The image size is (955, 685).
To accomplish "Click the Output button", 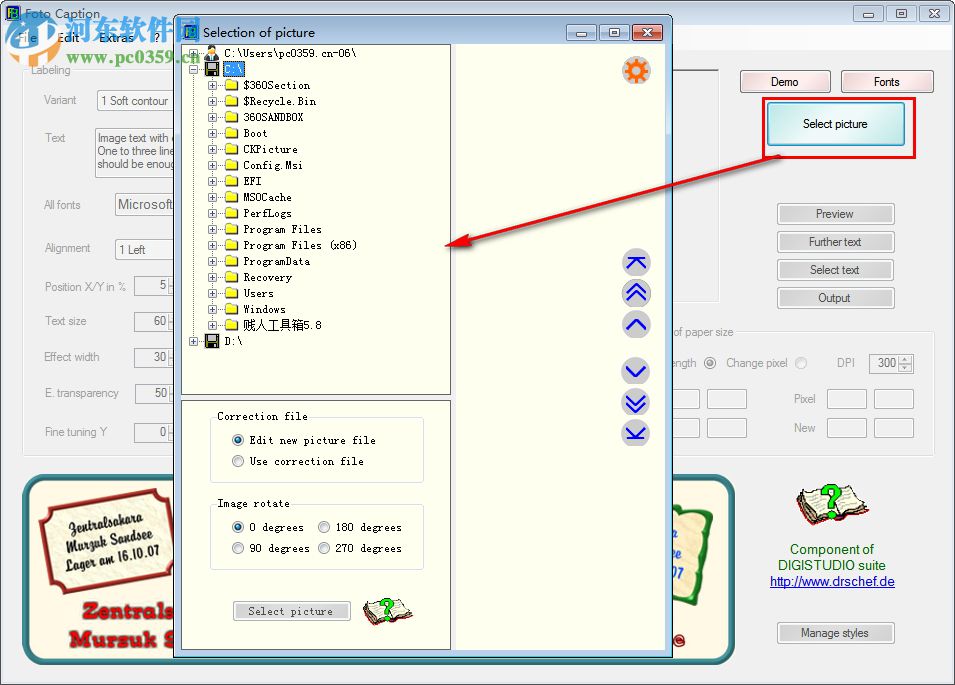I will tap(835, 298).
